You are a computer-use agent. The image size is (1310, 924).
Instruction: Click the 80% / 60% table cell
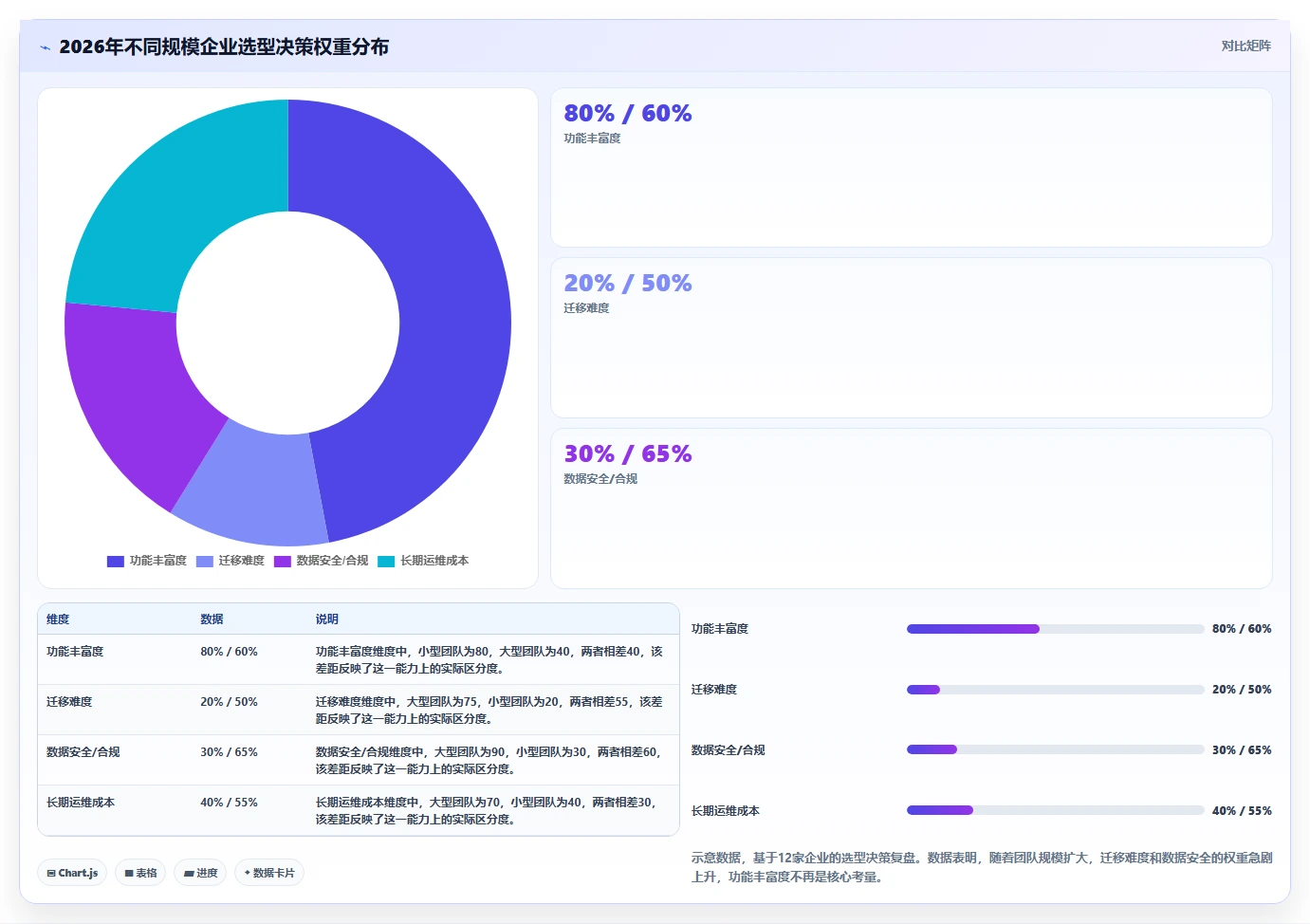[x=229, y=652]
